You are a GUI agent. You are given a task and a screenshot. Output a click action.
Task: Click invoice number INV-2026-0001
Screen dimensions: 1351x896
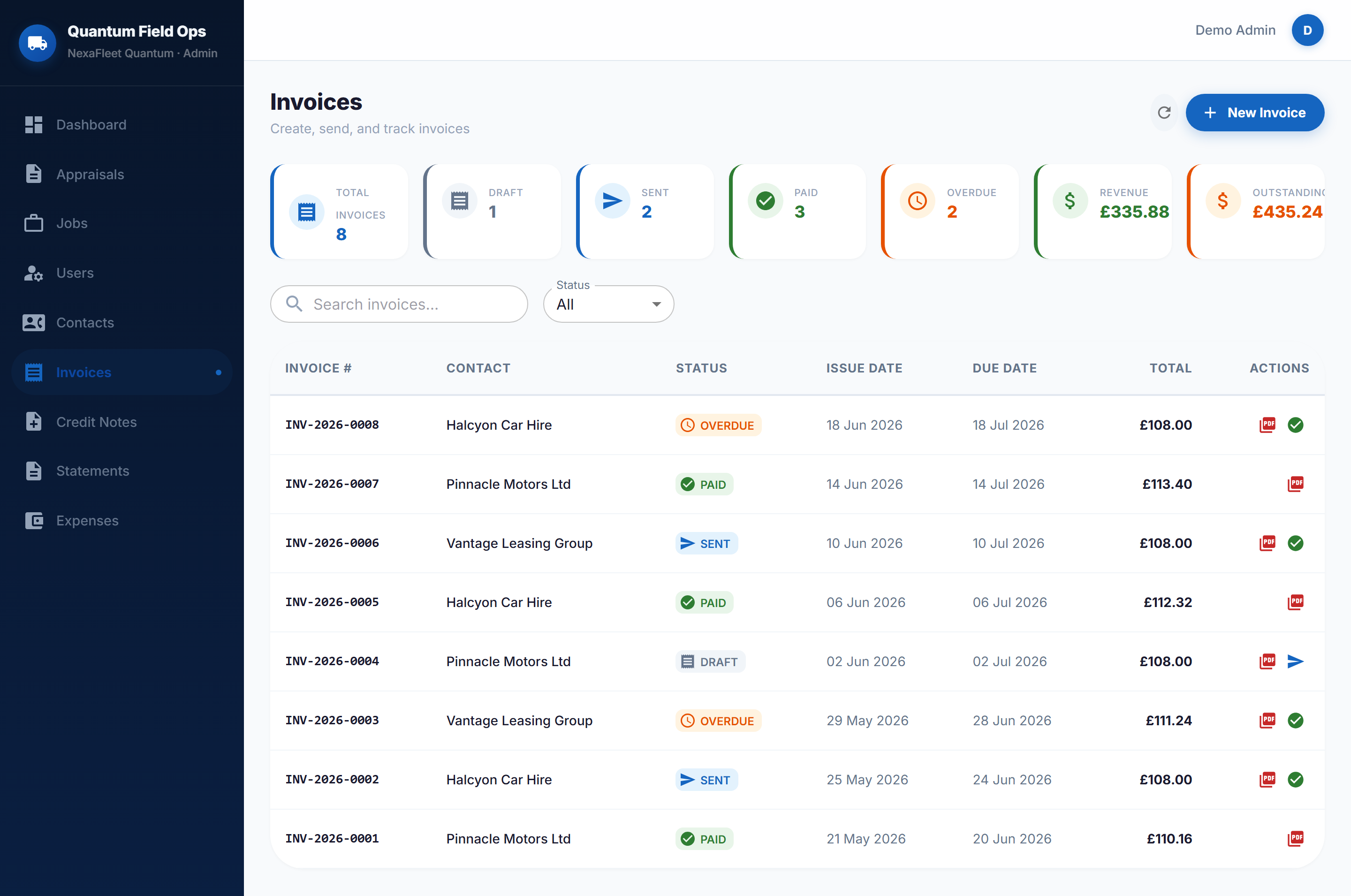click(332, 839)
